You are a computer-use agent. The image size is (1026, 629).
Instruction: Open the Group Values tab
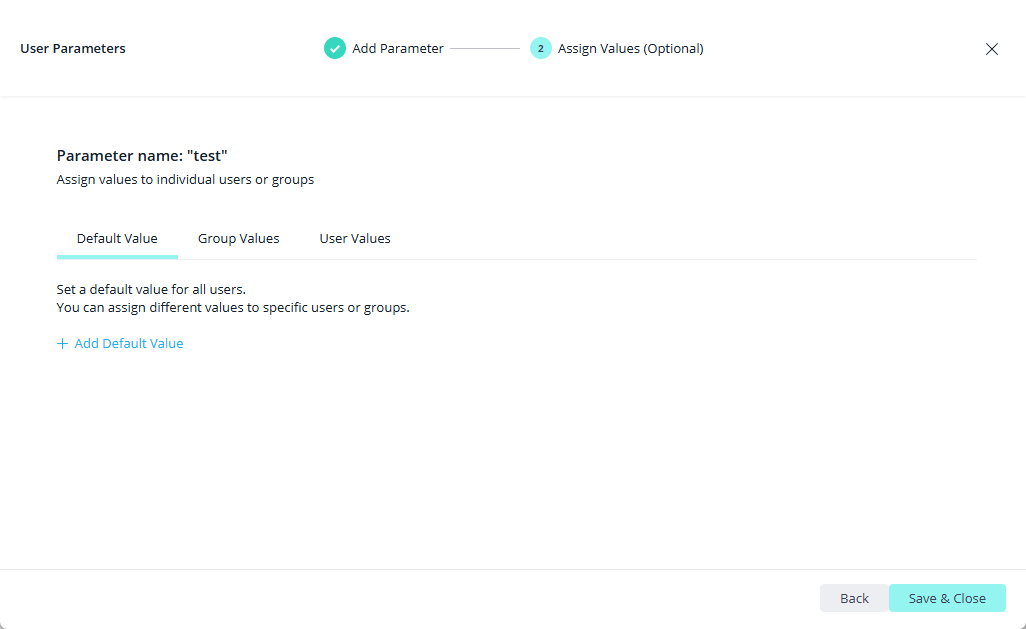click(238, 238)
